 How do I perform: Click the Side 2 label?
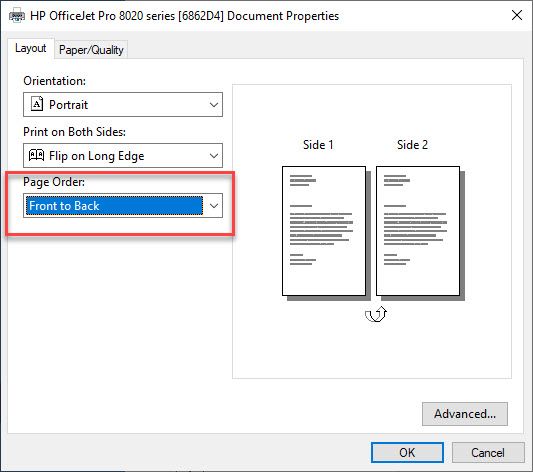pos(412,145)
